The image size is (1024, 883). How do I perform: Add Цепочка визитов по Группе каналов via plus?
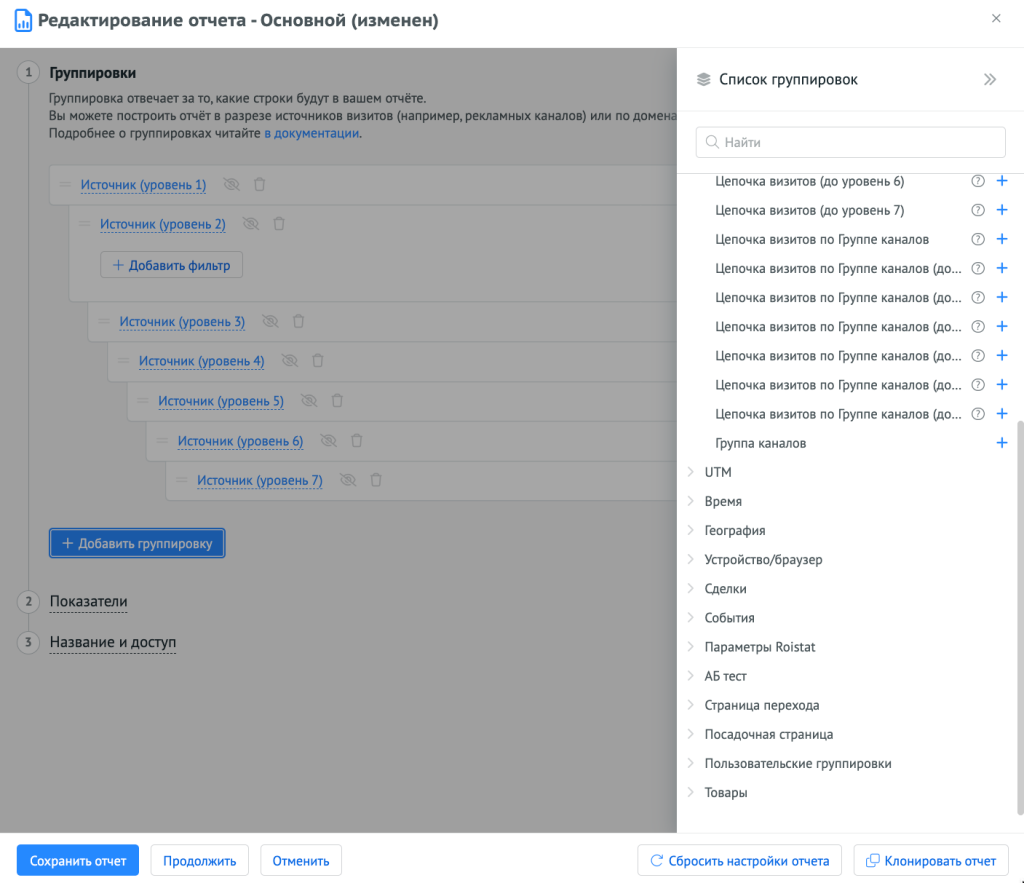click(x=1002, y=239)
